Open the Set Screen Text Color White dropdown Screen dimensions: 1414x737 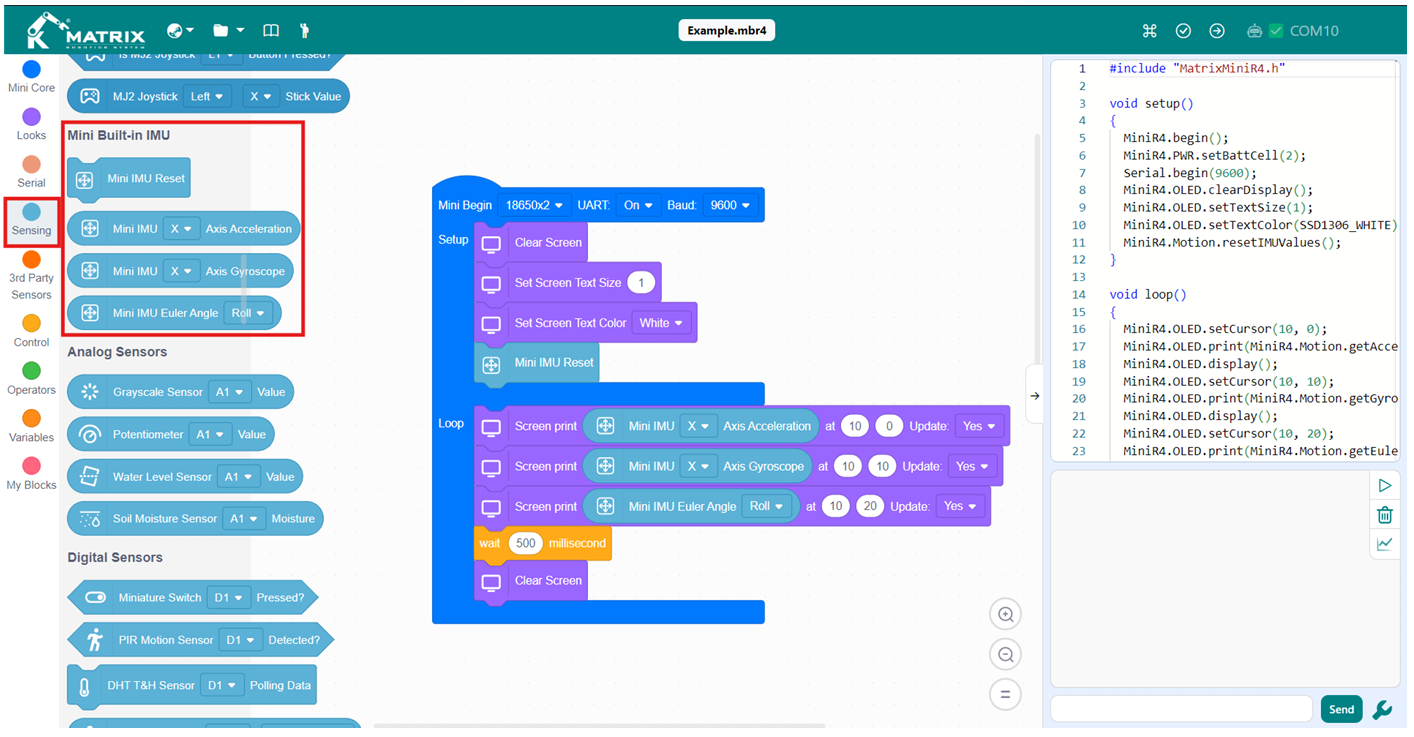point(661,323)
